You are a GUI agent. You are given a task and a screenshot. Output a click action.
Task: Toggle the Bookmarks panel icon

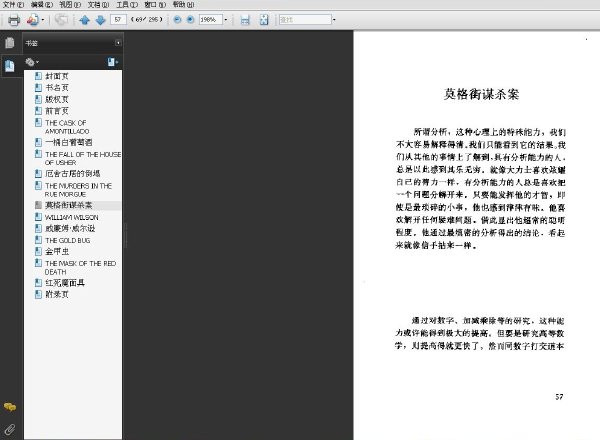pos(10,66)
